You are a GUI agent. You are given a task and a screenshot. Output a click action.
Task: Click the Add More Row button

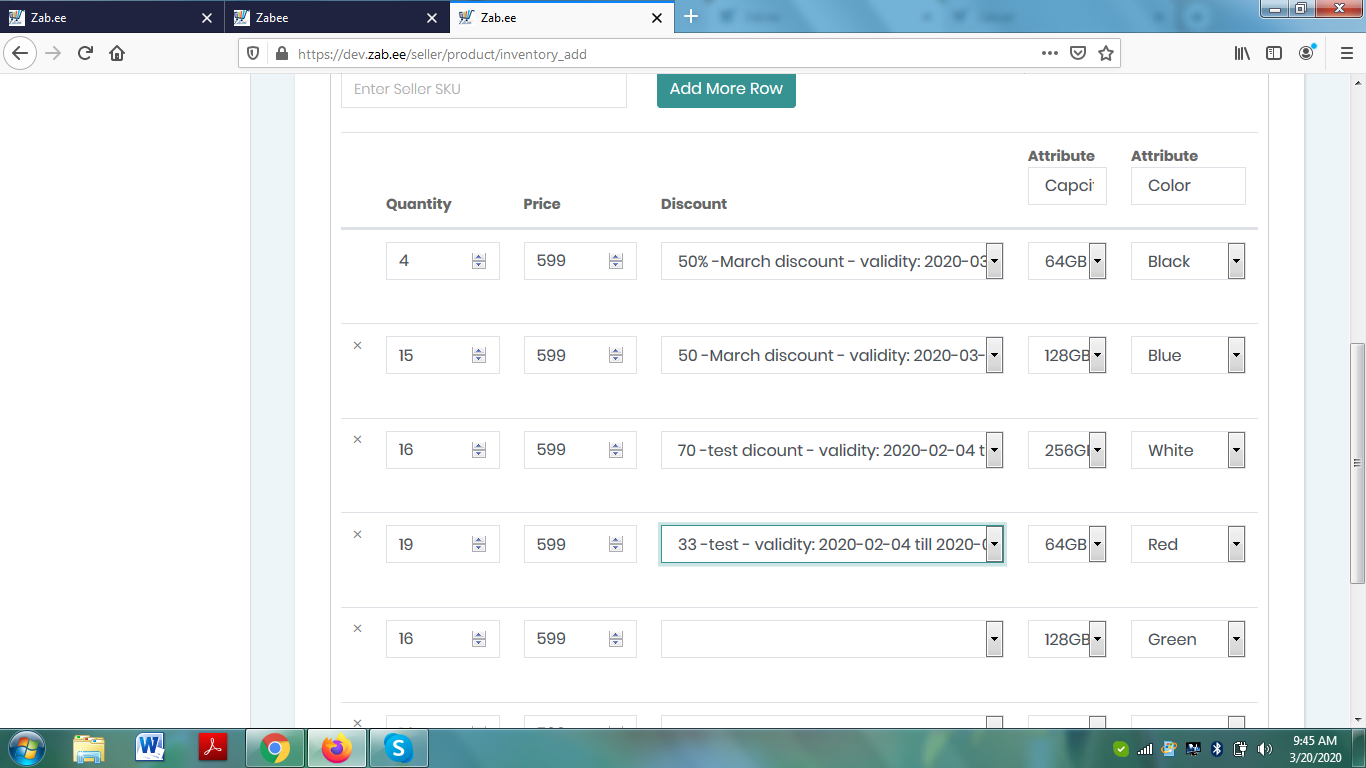click(726, 88)
